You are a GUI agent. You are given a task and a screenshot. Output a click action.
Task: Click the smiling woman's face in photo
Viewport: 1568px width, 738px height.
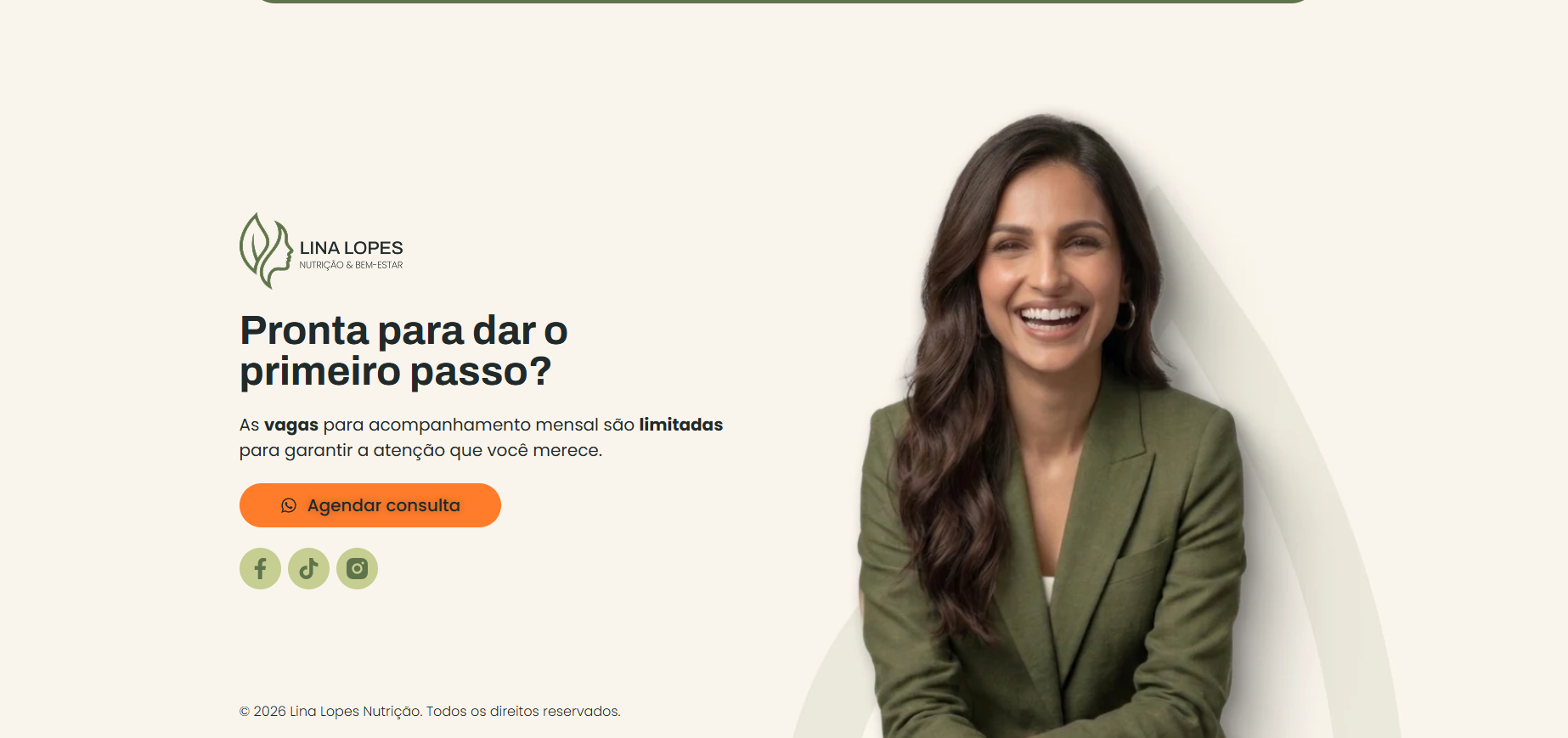[x=1049, y=263]
